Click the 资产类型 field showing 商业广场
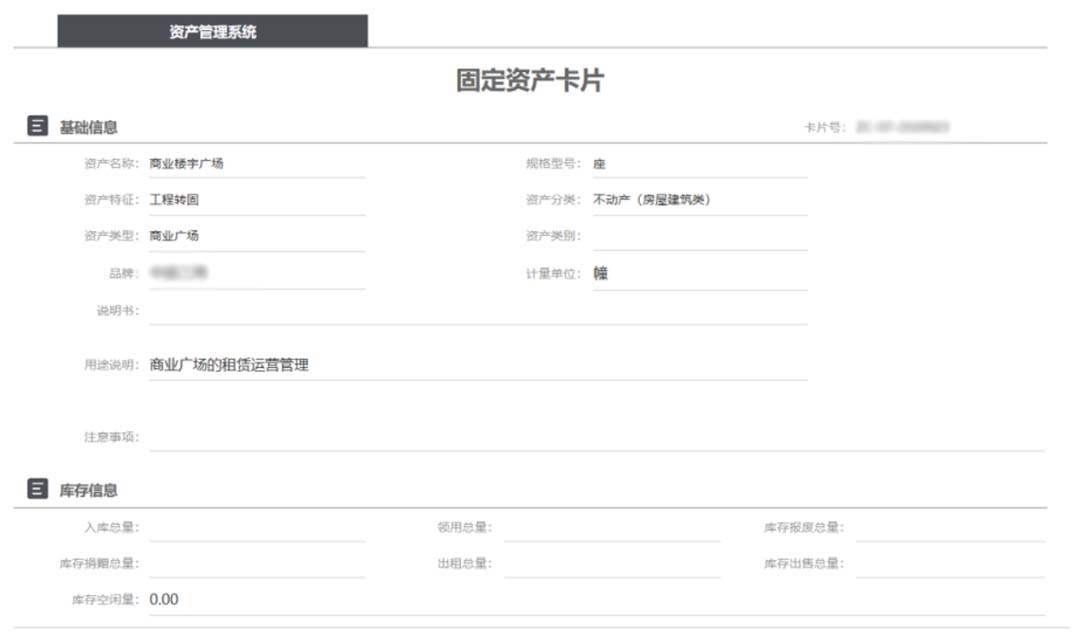 (257, 236)
